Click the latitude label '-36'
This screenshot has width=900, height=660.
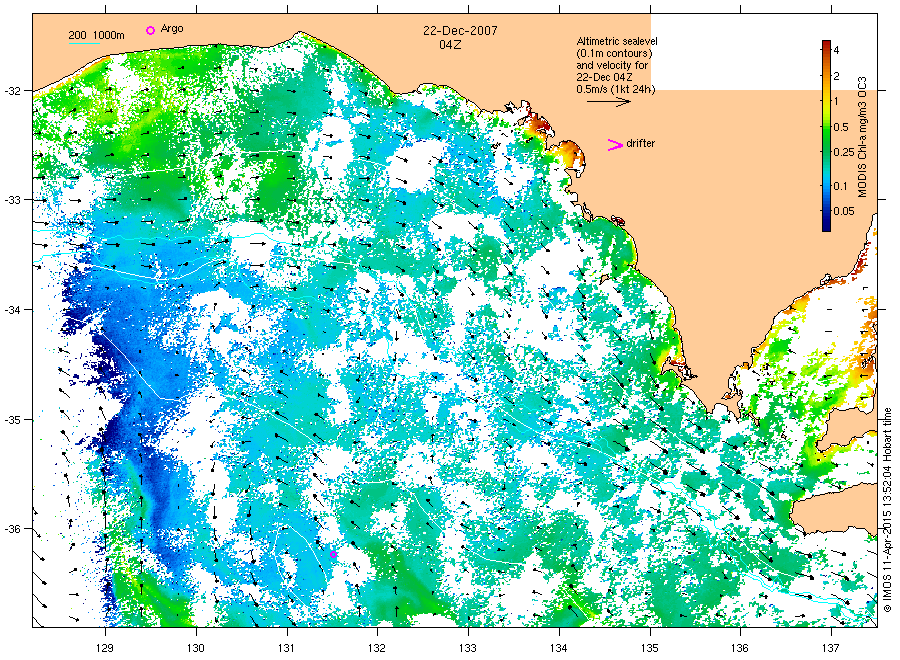tap(13, 529)
